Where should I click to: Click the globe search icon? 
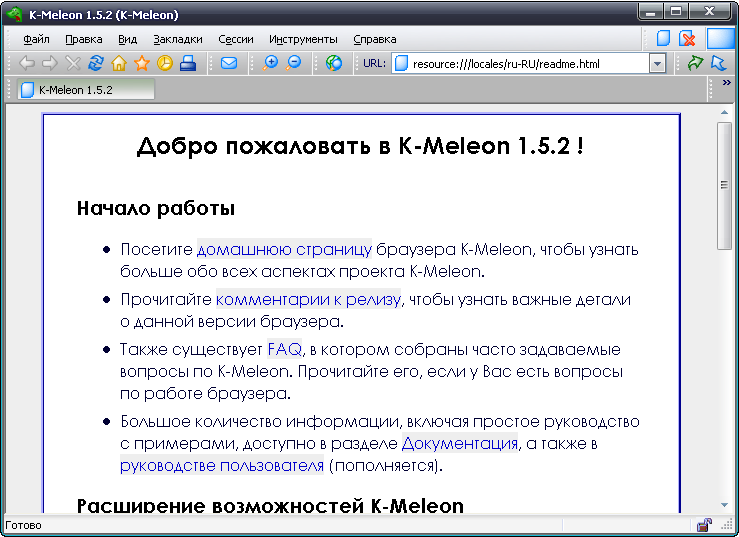[334, 63]
